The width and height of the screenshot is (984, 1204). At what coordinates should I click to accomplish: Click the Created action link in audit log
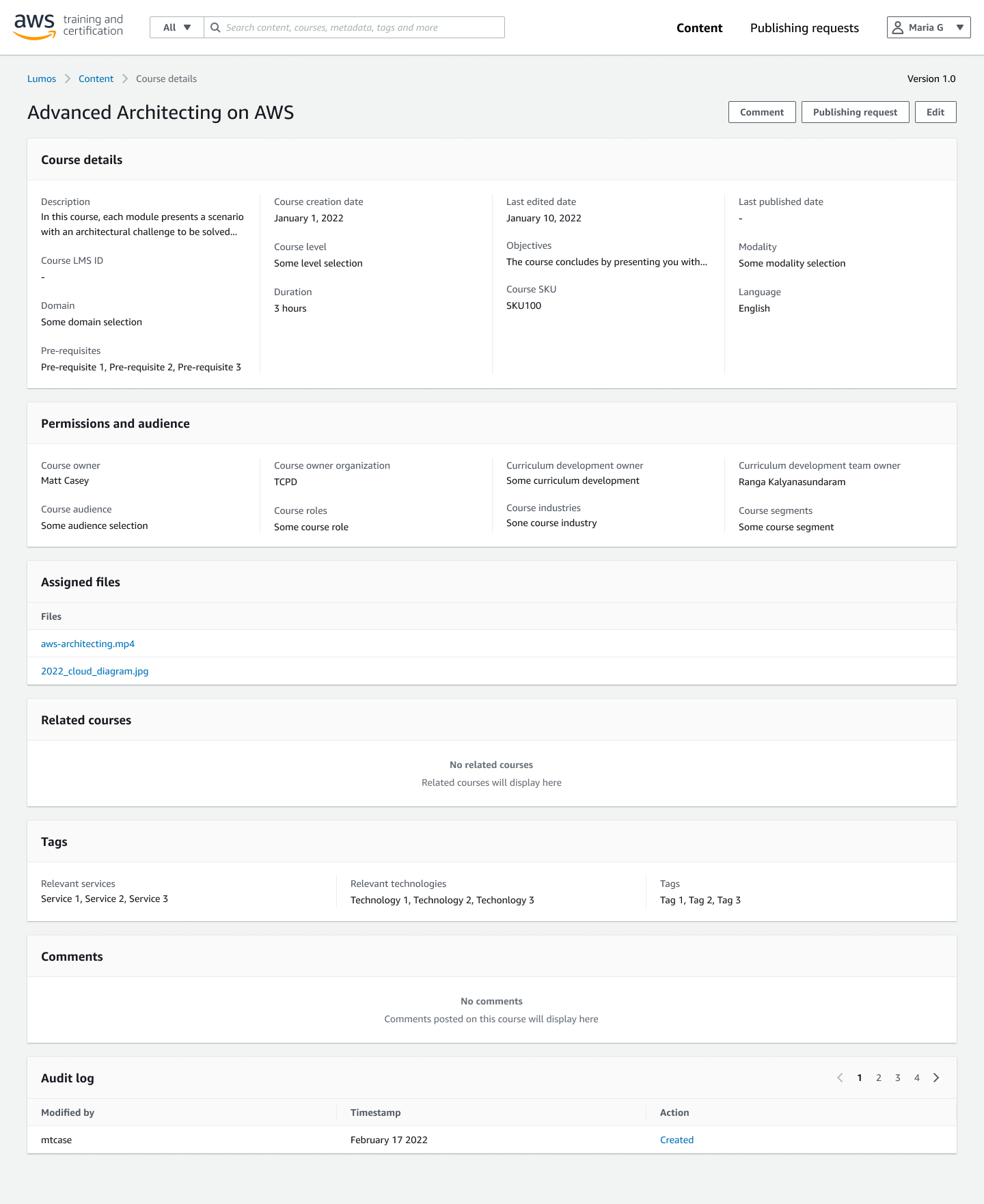[676, 1140]
